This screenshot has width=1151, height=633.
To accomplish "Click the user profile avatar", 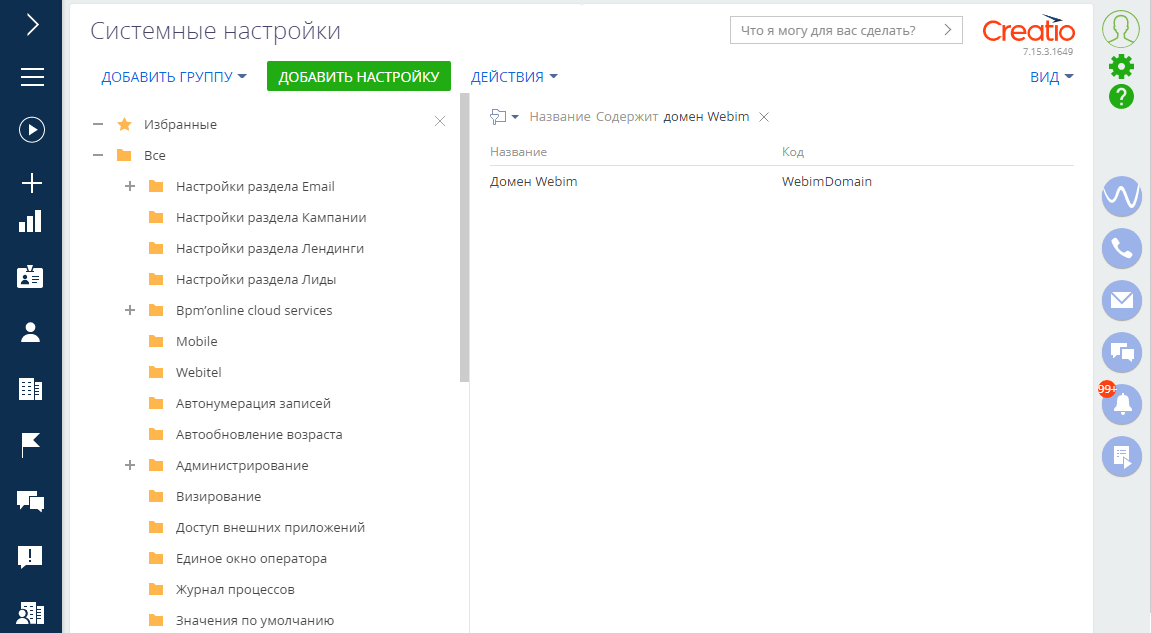I will click(1121, 28).
